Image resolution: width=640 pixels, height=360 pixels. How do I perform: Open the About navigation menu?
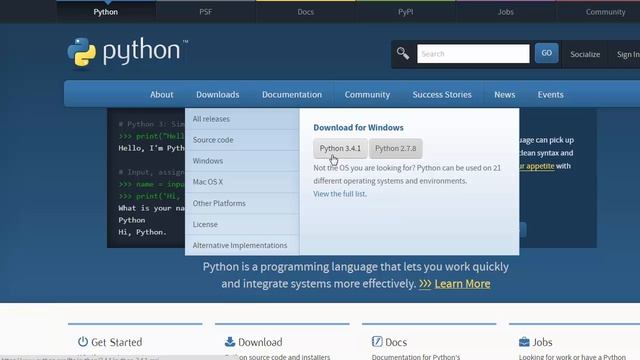point(162,94)
